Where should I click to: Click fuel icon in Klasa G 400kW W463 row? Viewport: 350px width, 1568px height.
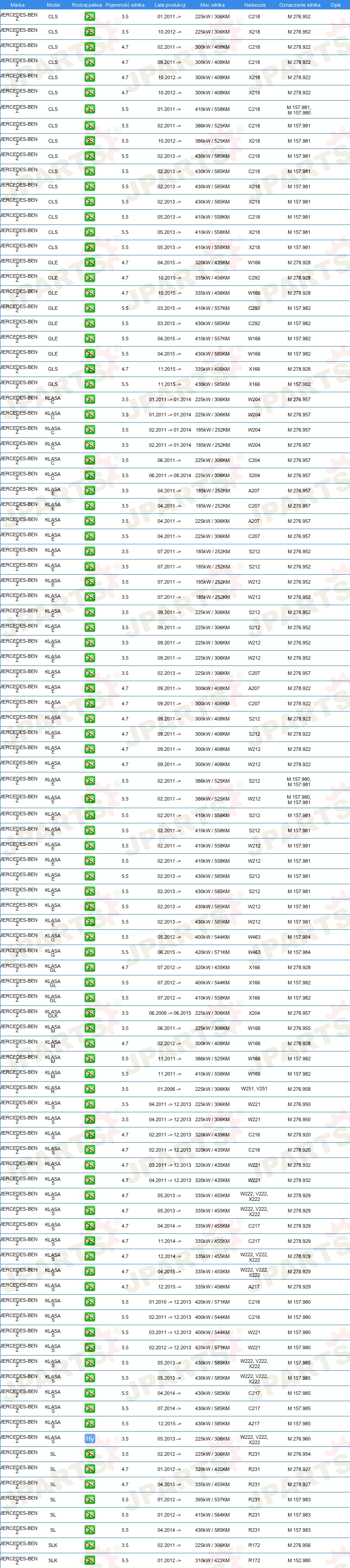pos(90,937)
